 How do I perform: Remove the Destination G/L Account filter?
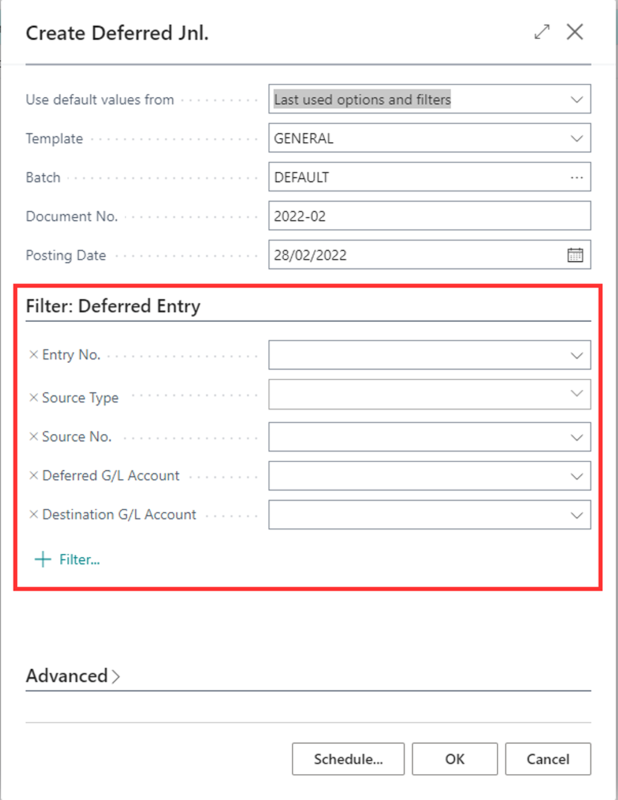point(33,515)
